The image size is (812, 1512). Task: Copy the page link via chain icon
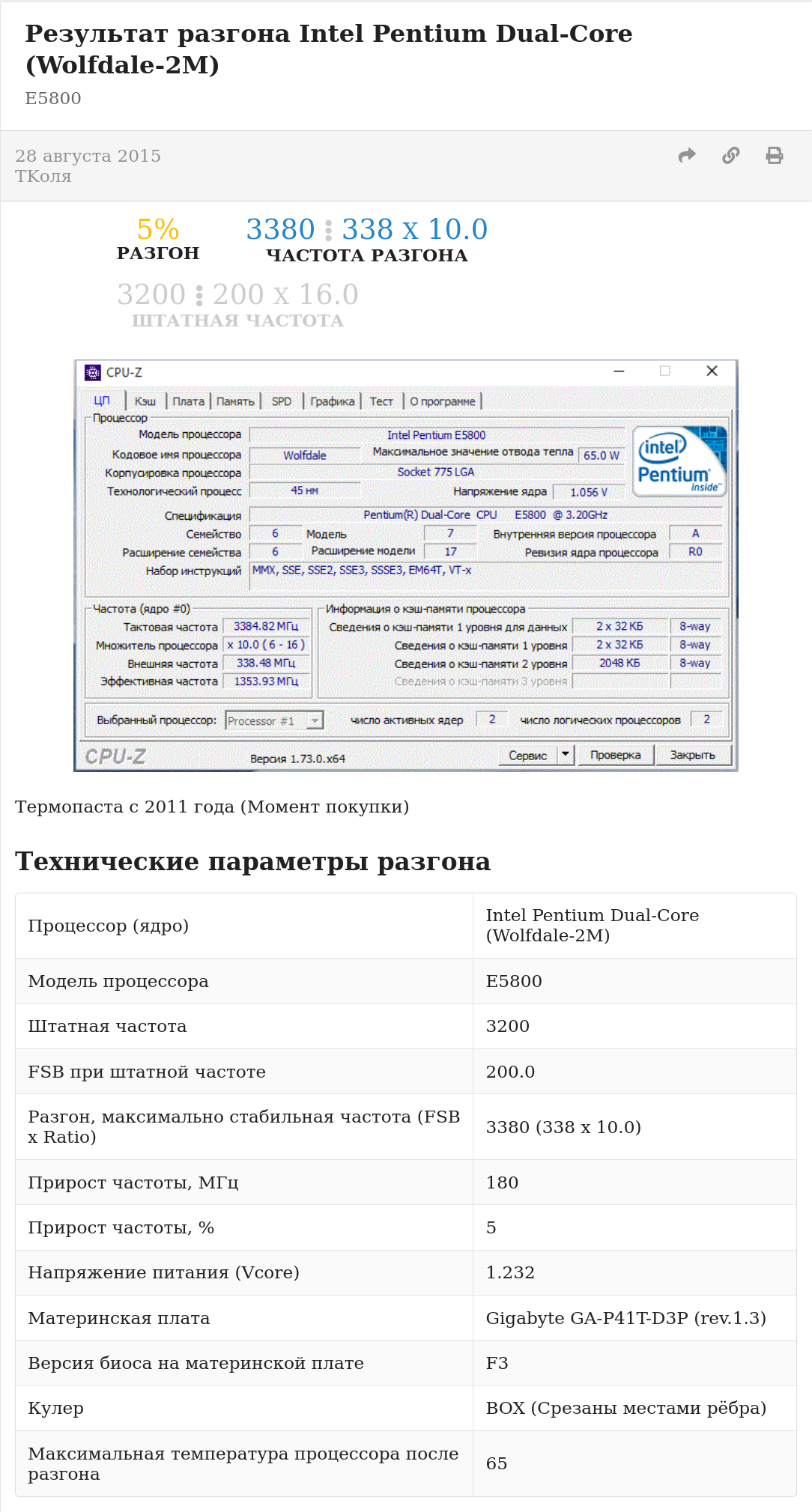pyautogui.click(x=731, y=155)
